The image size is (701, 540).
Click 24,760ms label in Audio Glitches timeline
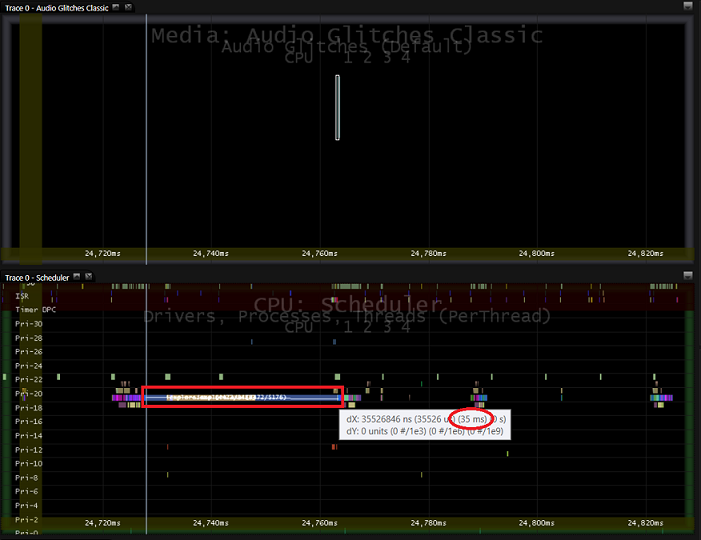pyautogui.click(x=319, y=253)
